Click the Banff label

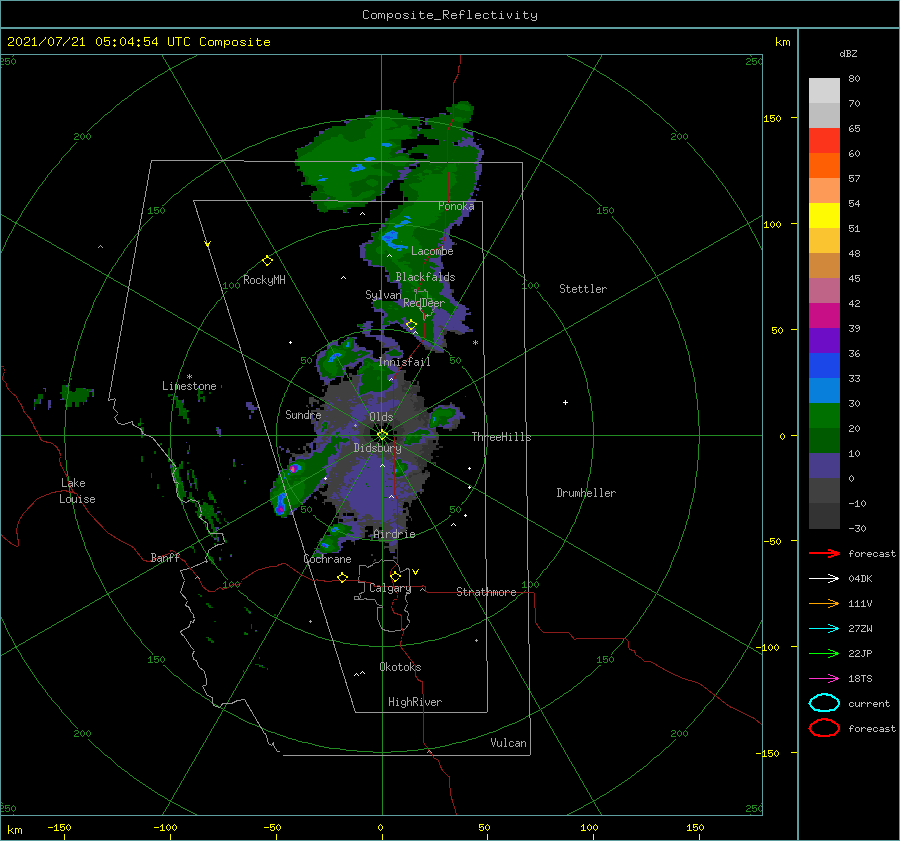coord(165,557)
